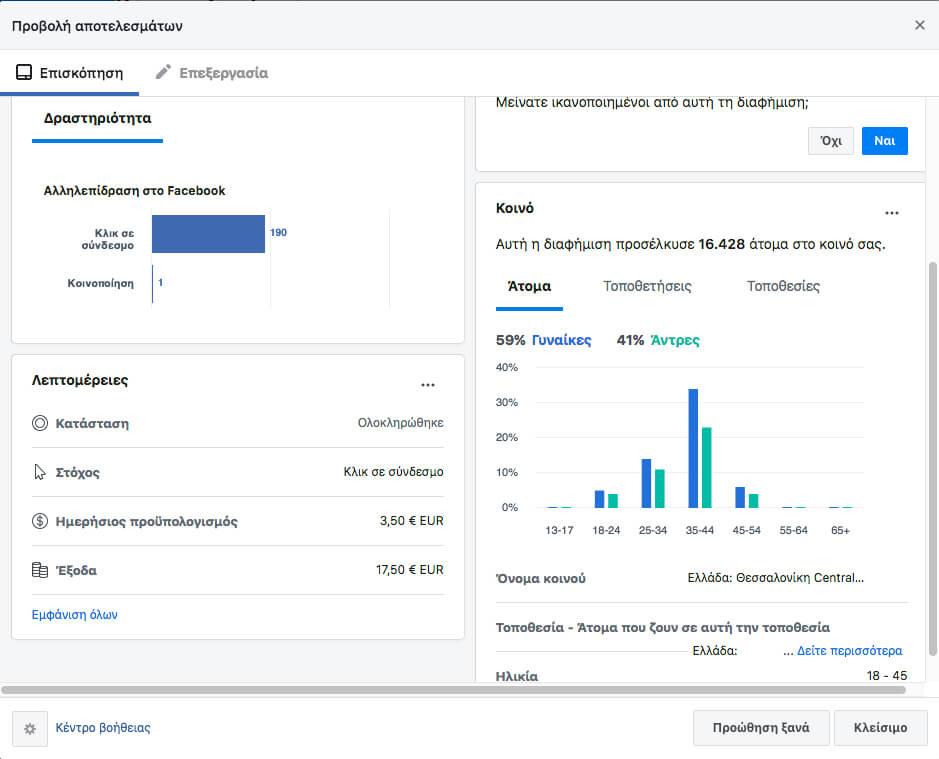Click the vertical scrollbar on the right
This screenshot has width=939, height=759.
[x=933, y=458]
